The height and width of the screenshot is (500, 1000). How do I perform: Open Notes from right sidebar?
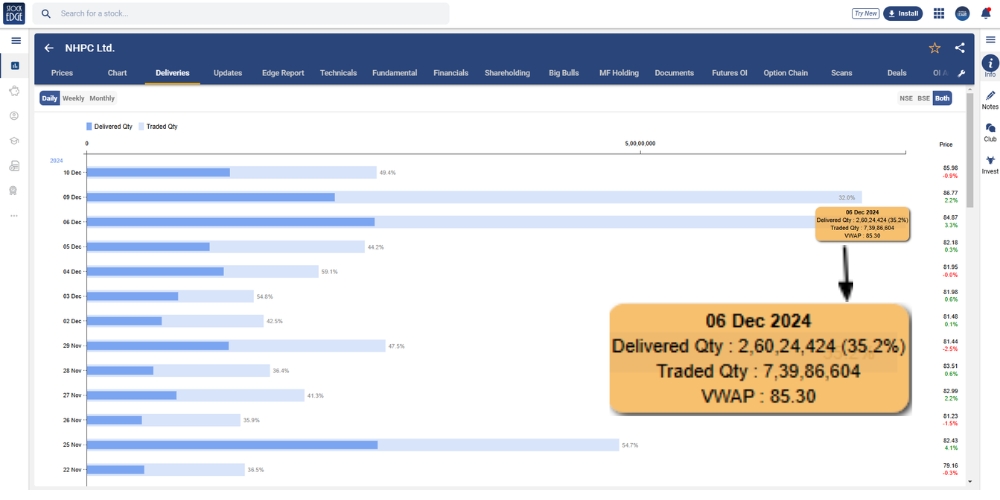pos(990,100)
